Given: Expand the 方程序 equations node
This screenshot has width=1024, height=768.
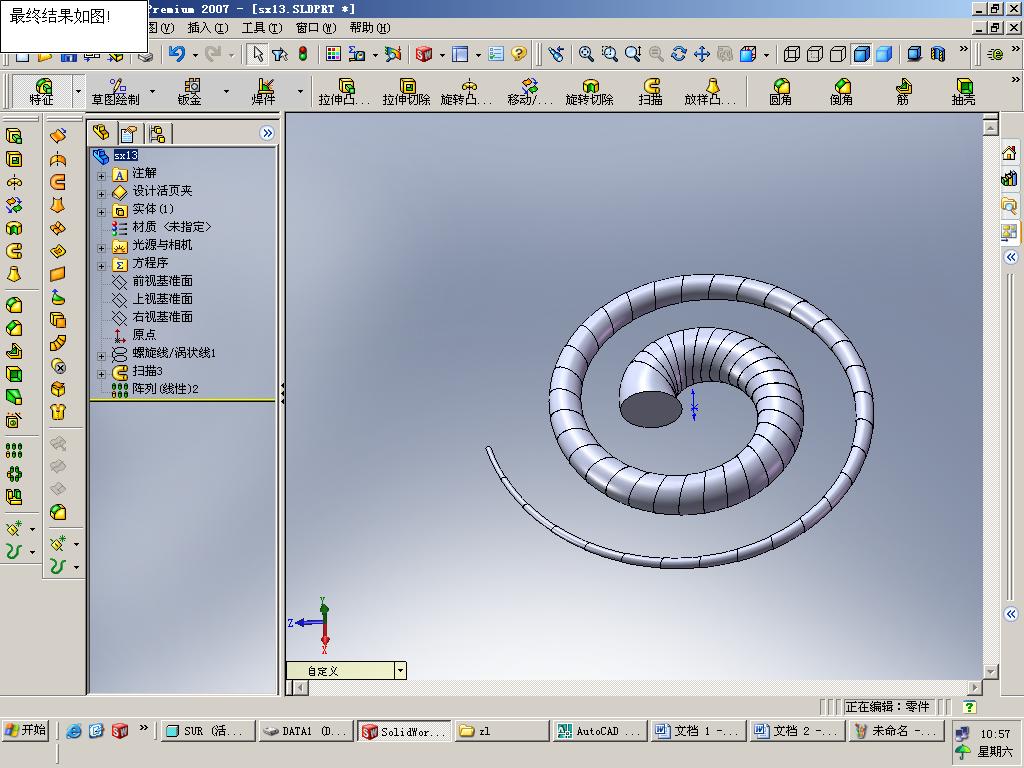Looking at the screenshot, I should 101,266.
